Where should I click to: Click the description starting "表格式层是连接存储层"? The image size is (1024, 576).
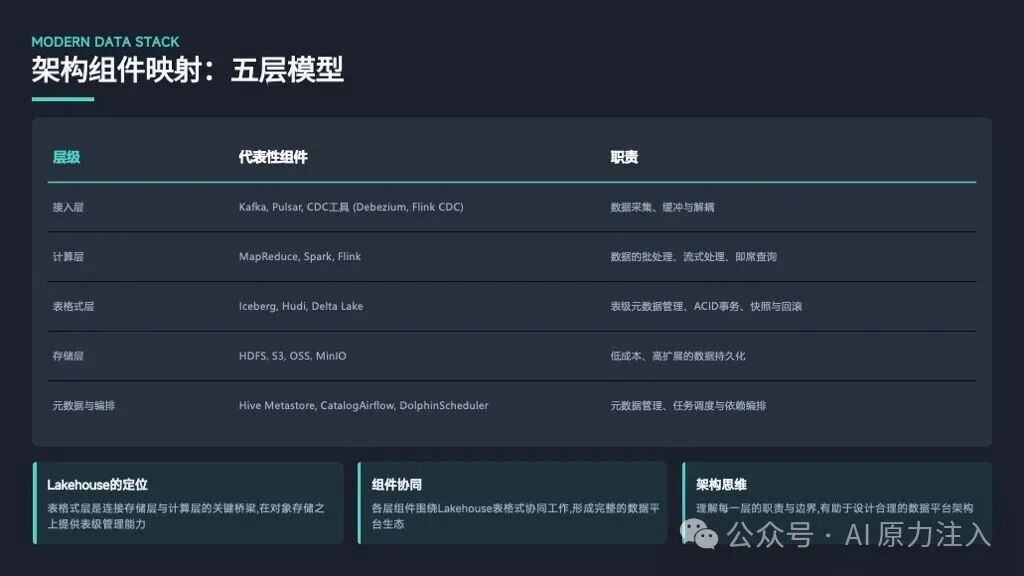click(186, 516)
